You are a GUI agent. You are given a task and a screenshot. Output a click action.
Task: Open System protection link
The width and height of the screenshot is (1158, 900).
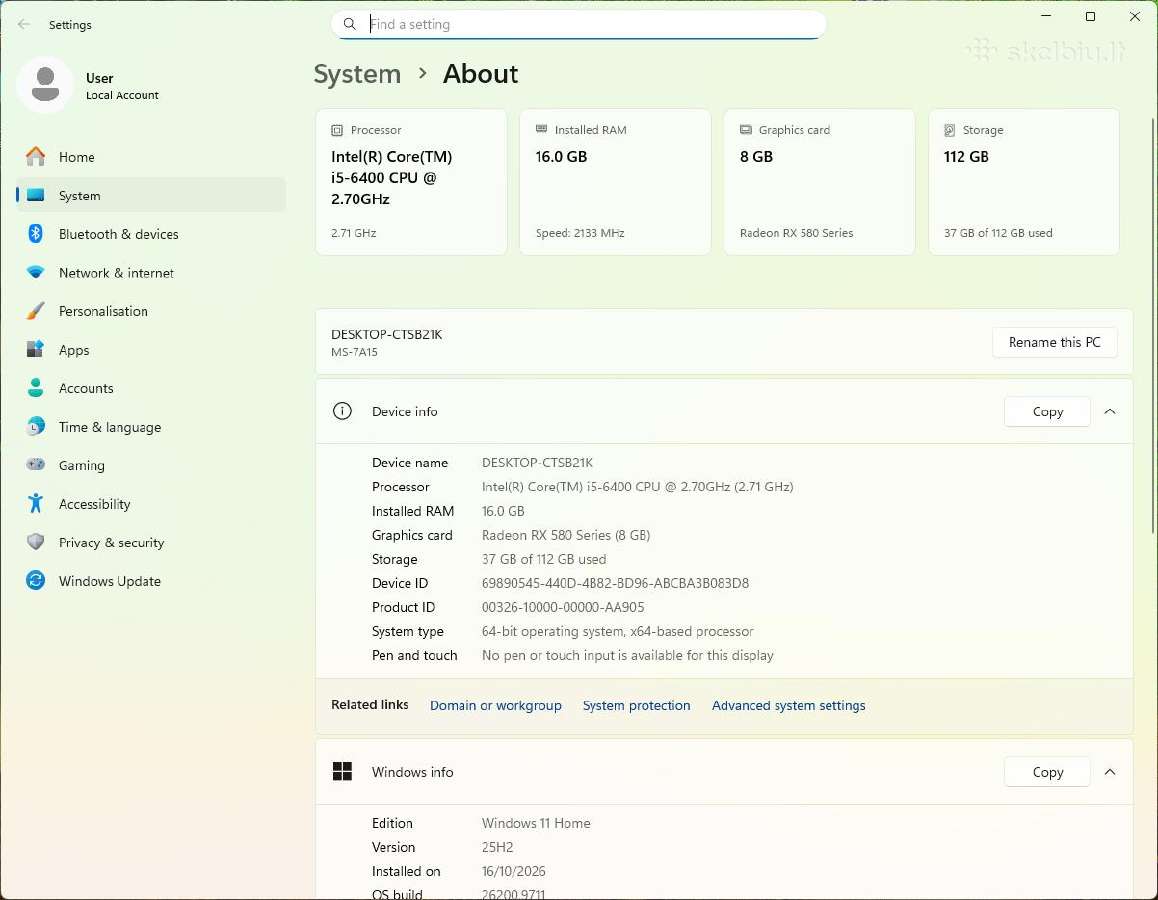[x=637, y=705]
